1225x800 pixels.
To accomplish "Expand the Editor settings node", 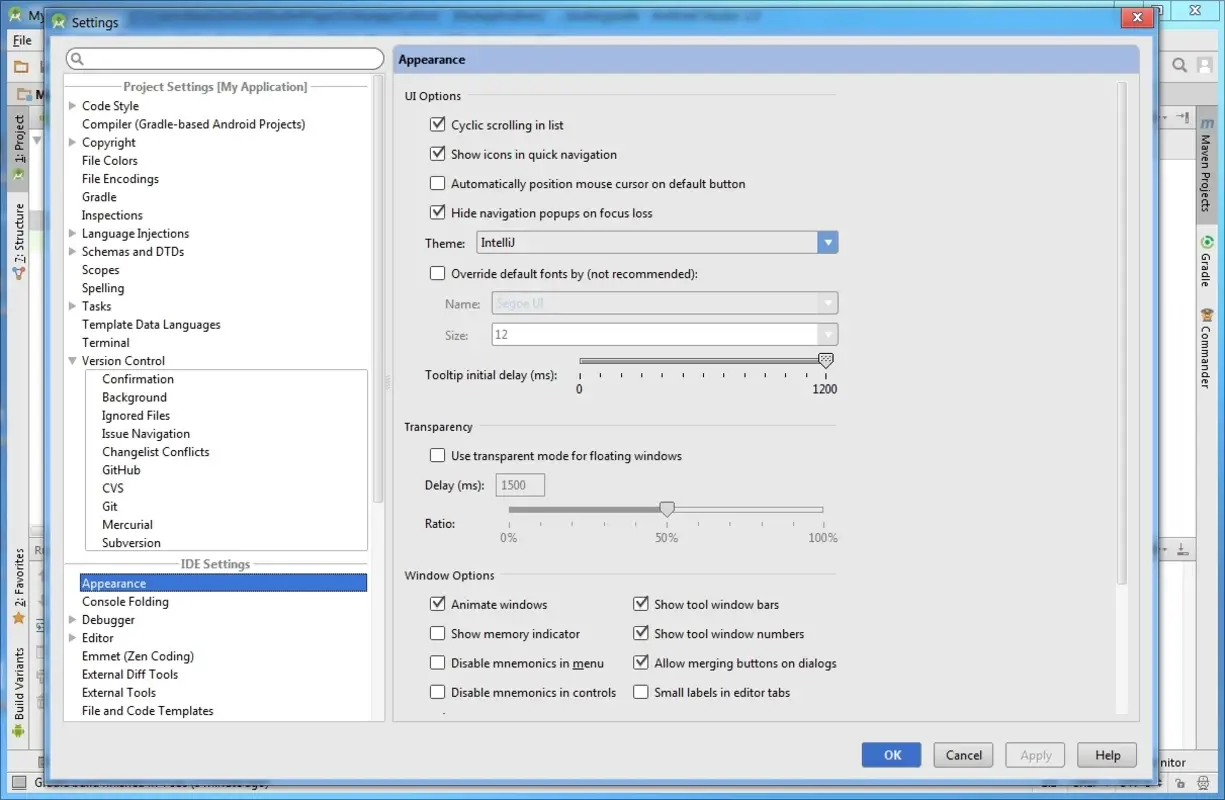I will coord(72,637).
